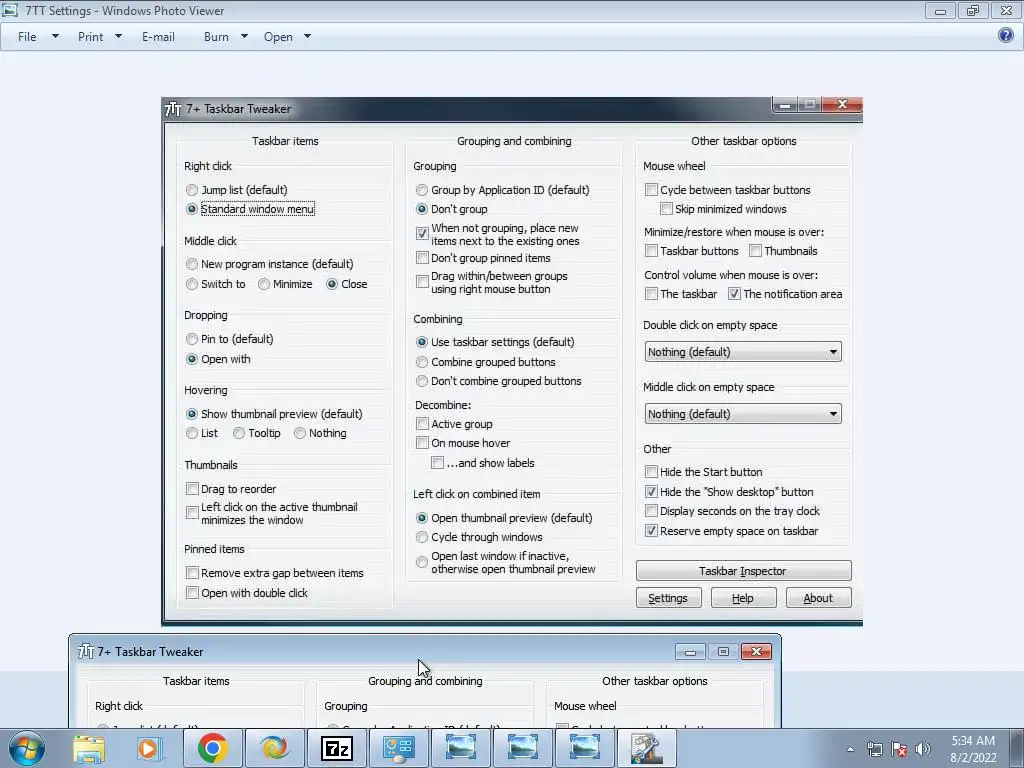Enable 'Display seconds on the tray clock'

[x=651, y=511]
